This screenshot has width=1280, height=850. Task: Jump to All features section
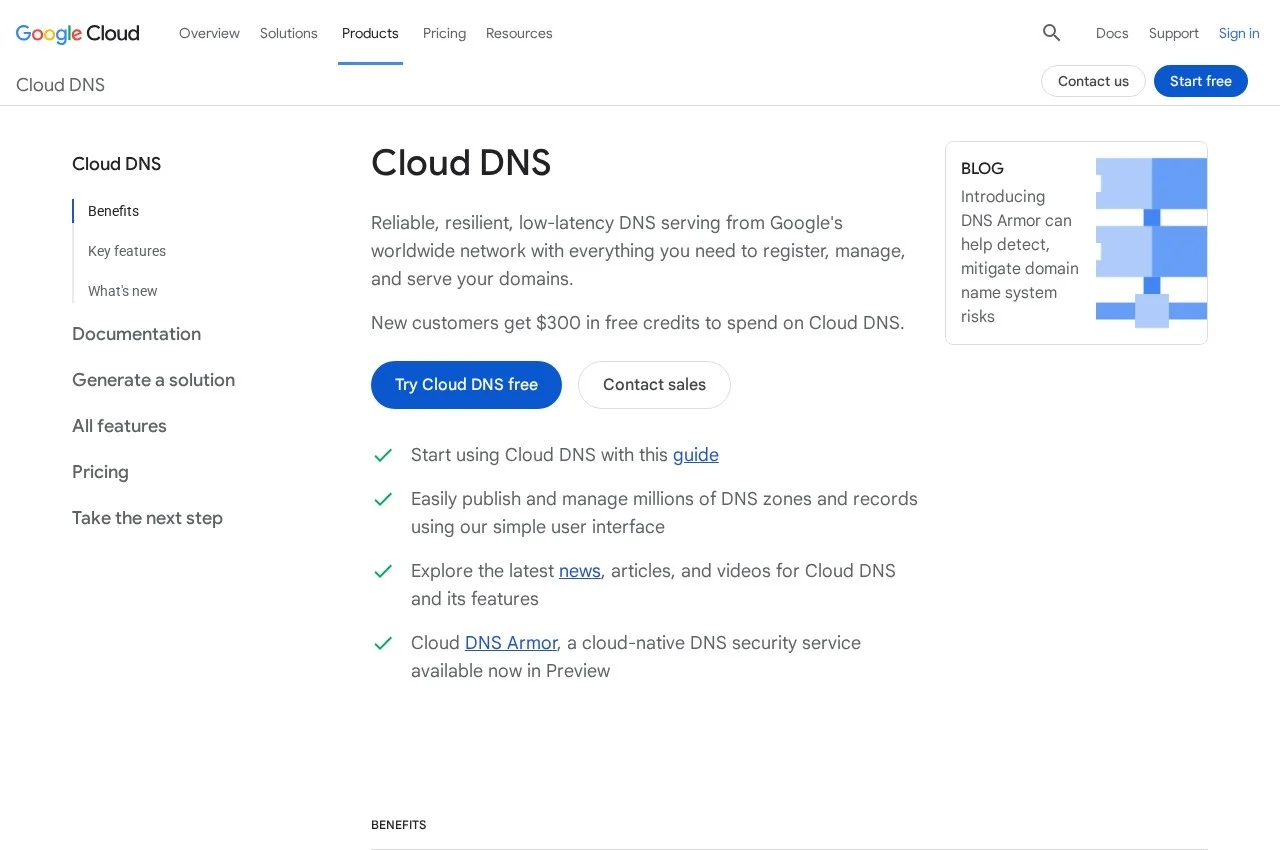point(119,426)
